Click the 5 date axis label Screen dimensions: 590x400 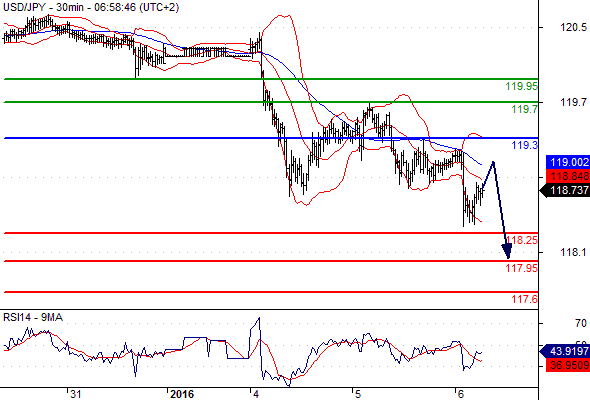pos(358,394)
